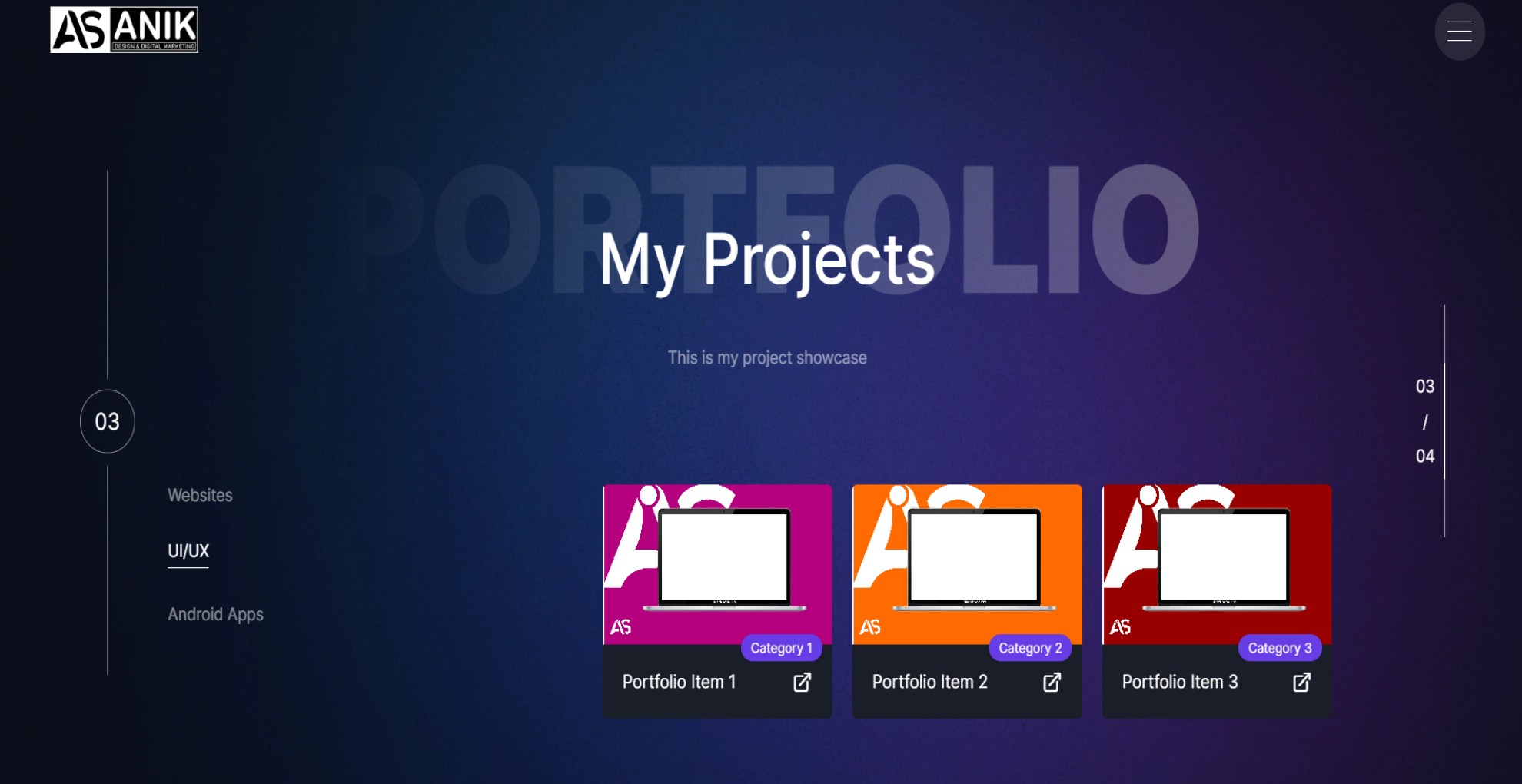Viewport: 1522px width, 784px height.
Task: Click the magenta laptop thumbnail
Action: (717, 564)
